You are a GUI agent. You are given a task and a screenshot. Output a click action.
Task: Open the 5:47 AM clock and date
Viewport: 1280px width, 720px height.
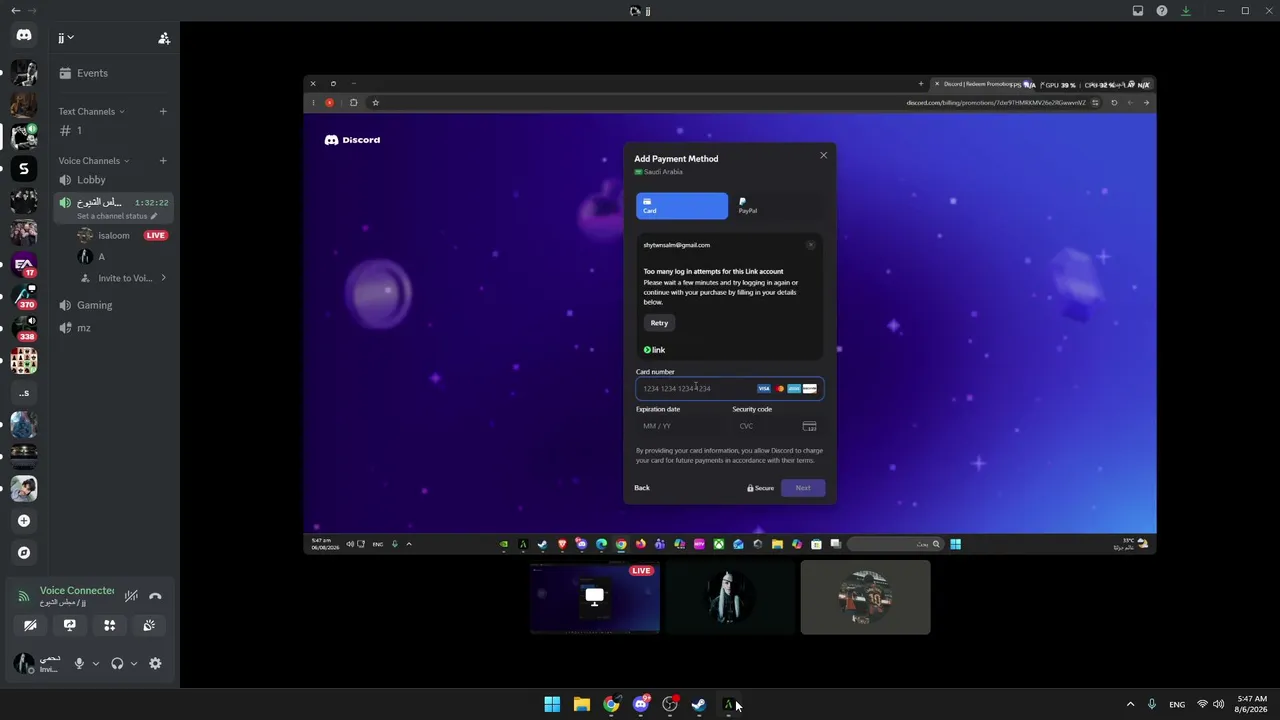tap(1252, 704)
